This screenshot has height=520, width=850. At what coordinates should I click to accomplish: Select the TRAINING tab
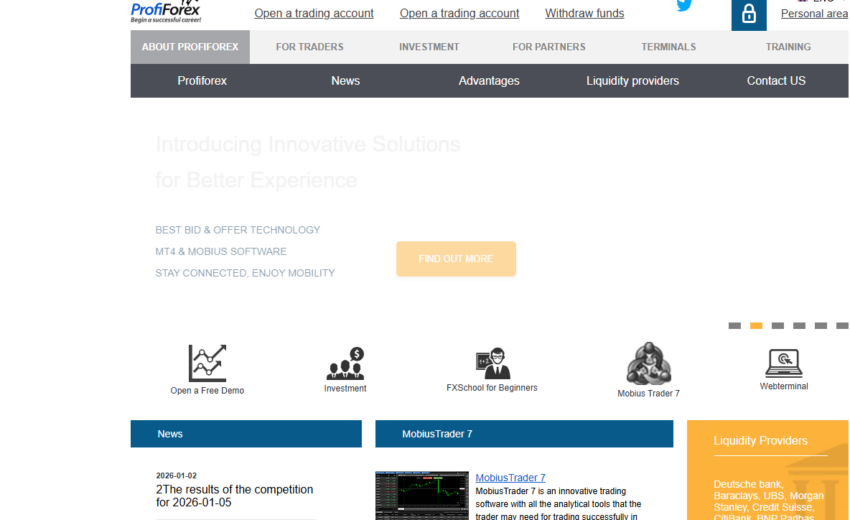(x=788, y=47)
